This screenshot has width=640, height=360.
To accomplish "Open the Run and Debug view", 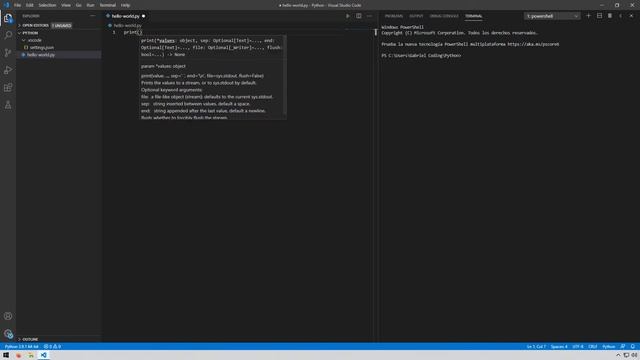I will point(8,70).
